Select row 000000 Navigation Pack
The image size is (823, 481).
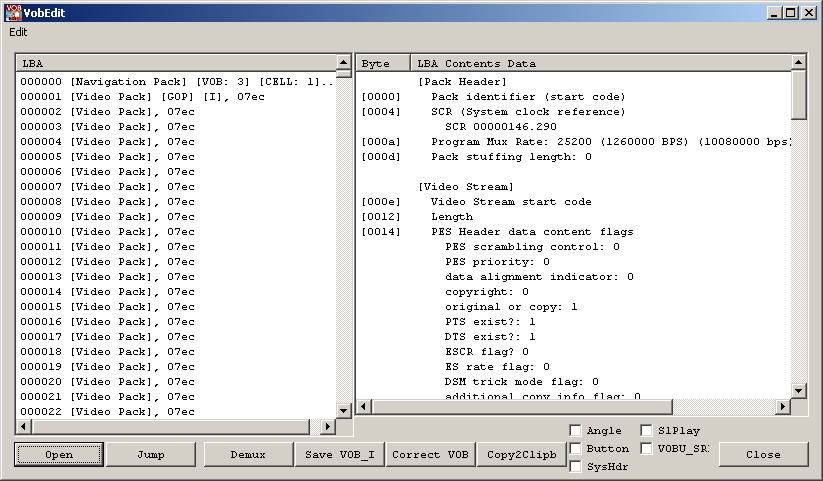[176, 82]
